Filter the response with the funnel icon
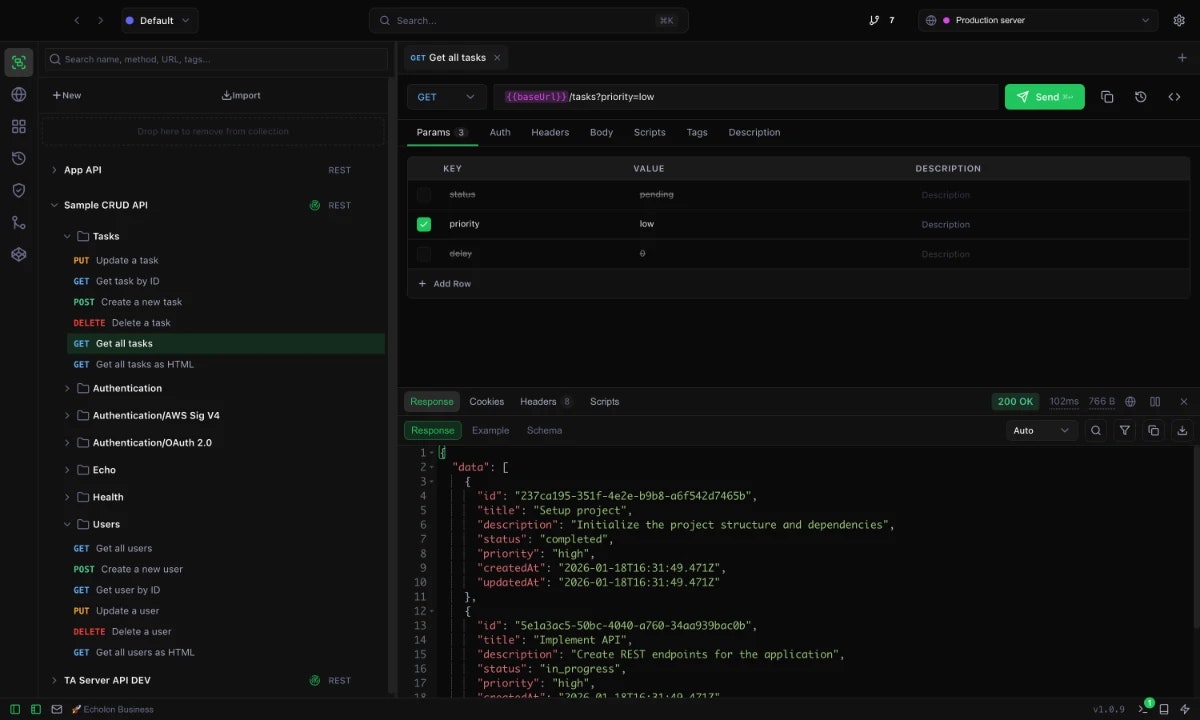The height and width of the screenshot is (720, 1200). [x=1125, y=430]
